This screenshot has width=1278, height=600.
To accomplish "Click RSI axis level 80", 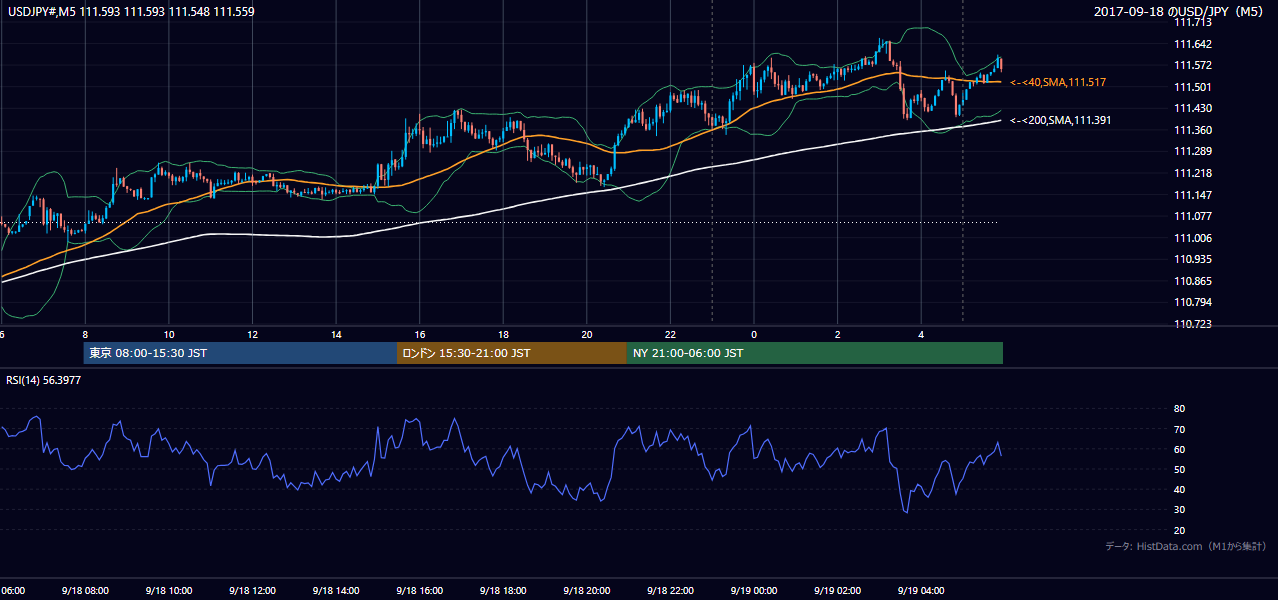I will pos(1179,409).
